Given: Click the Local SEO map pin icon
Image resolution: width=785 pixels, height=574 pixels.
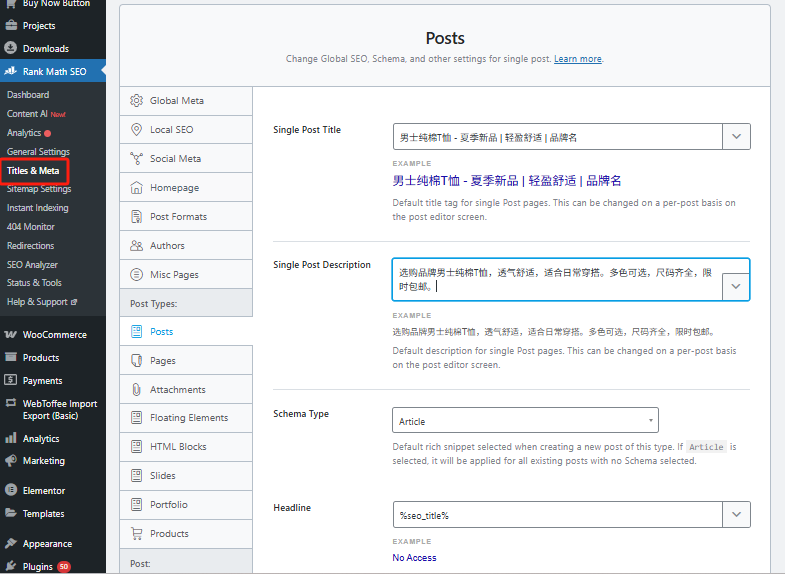Looking at the screenshot, I should pyautogui.click(x=137, y=130).
